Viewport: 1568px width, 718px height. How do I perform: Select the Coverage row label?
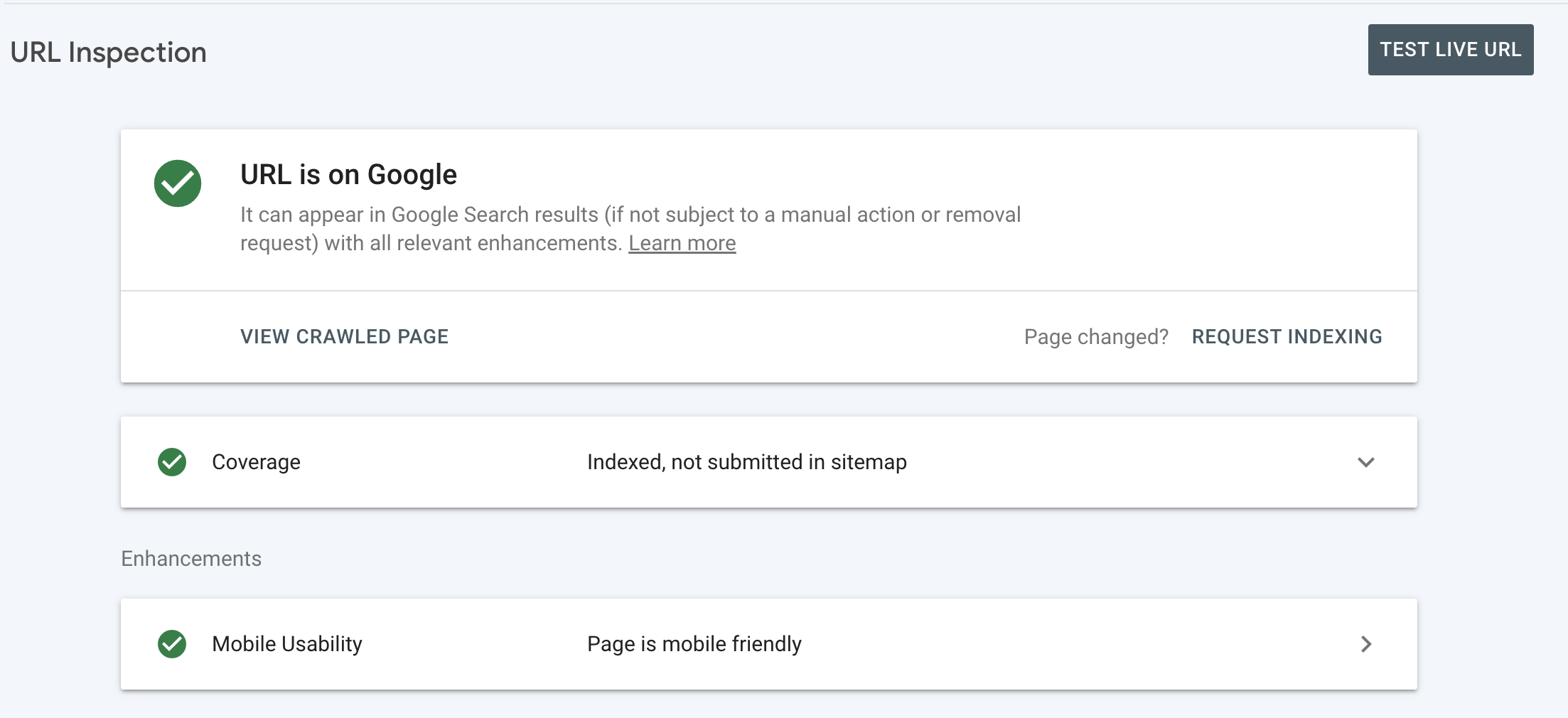(x=256, y=462)
